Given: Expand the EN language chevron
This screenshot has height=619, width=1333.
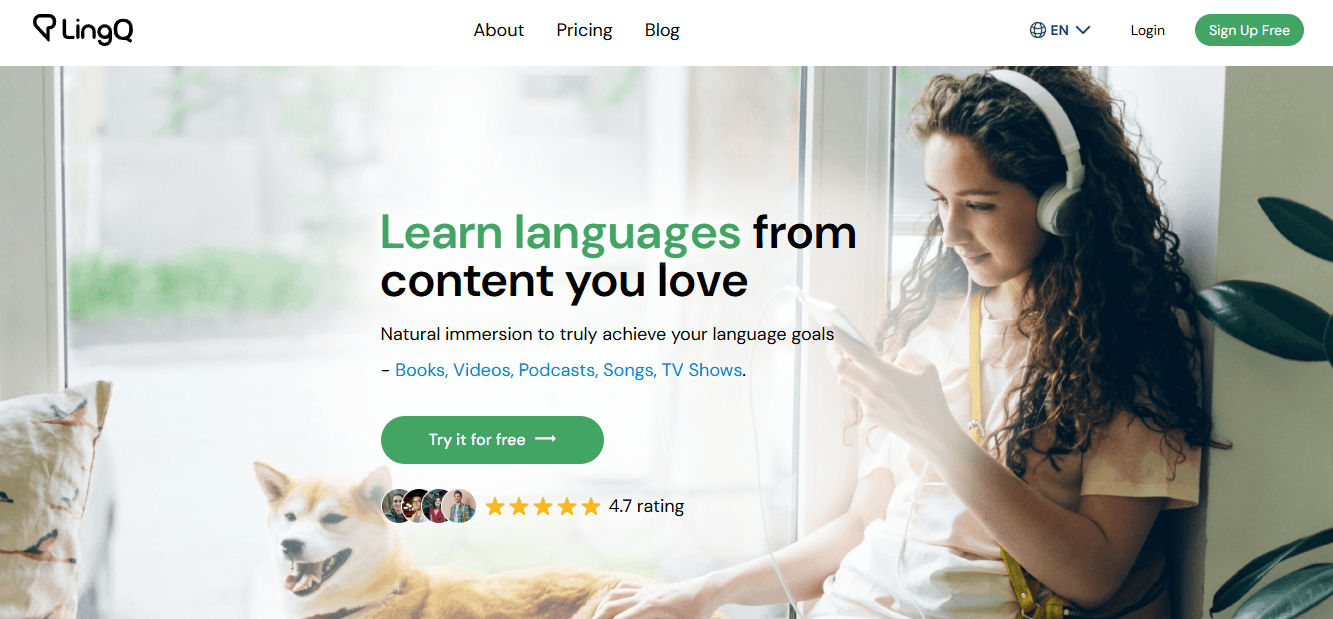Looking at the screenshot, I should 1083,30.
